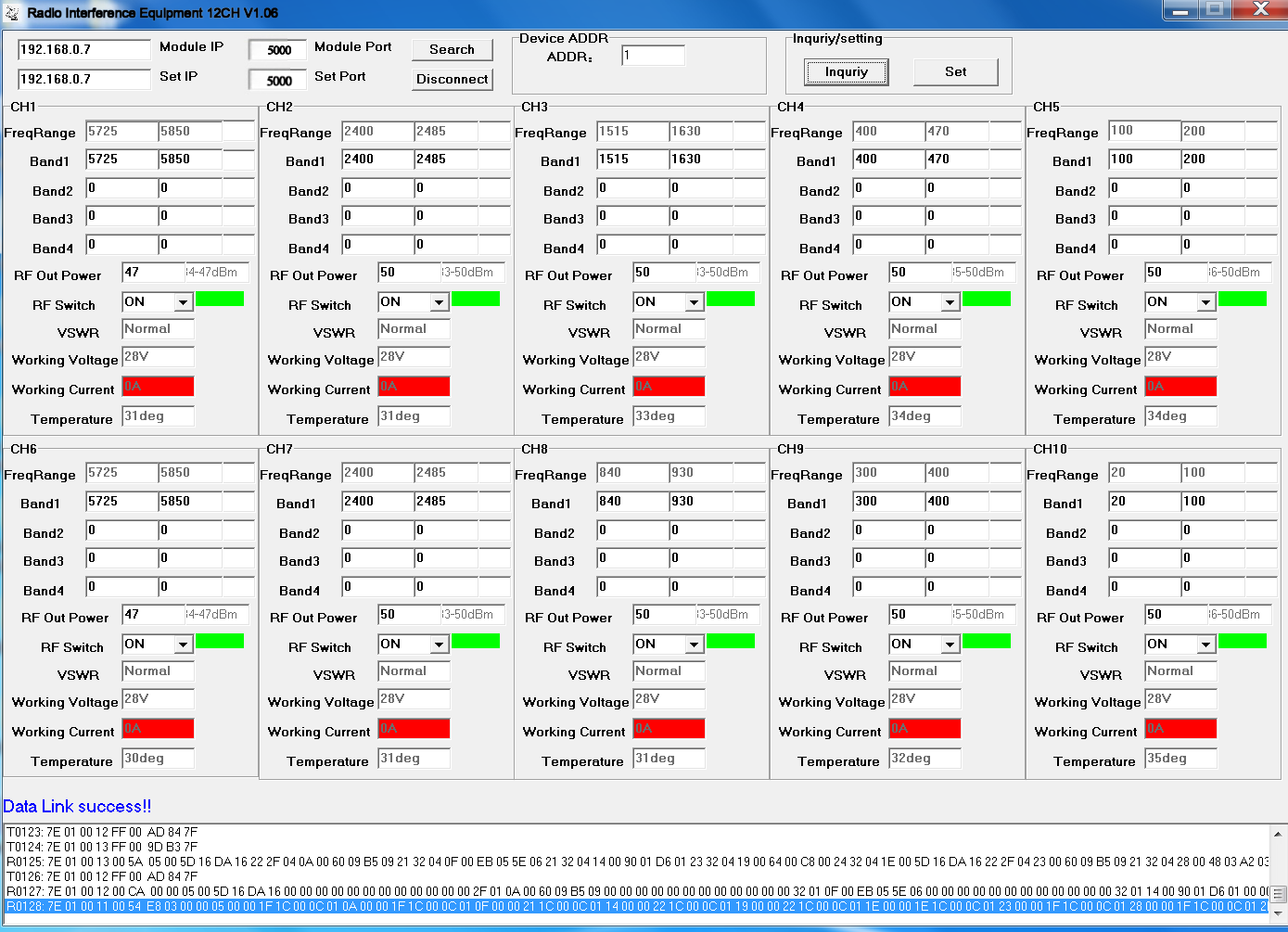Click the CH8 green RF status indicator
1288x932 pixels.
(x=731, y=641)
